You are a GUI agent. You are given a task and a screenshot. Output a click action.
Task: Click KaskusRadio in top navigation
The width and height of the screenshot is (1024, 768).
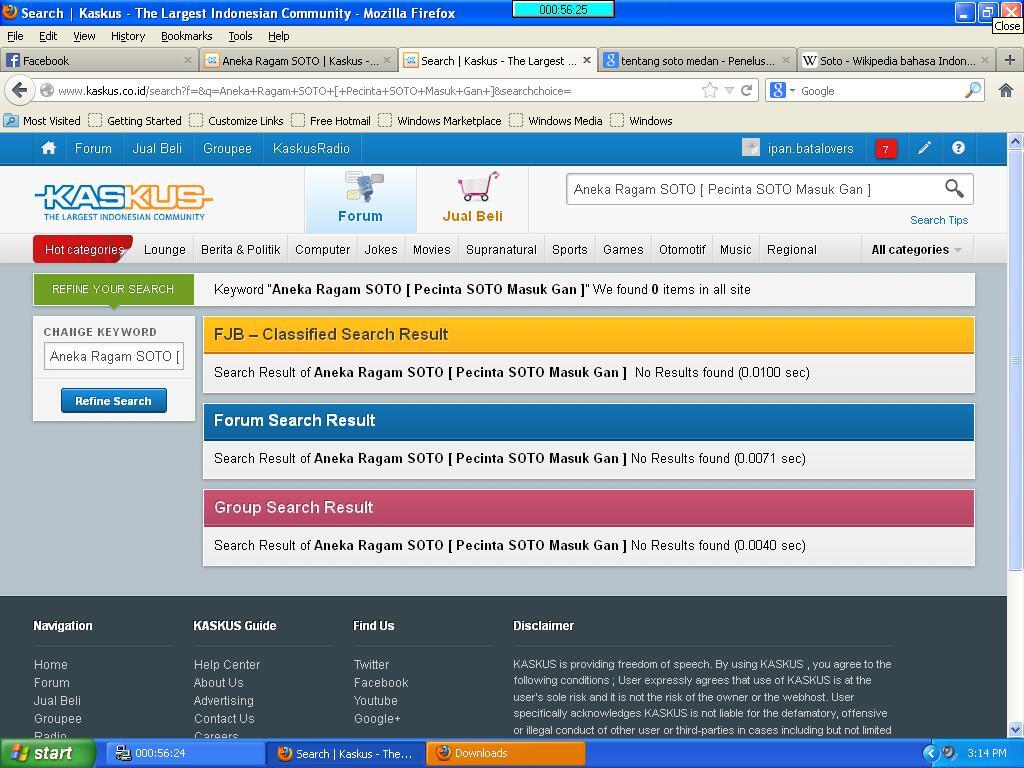pos(312,148)
